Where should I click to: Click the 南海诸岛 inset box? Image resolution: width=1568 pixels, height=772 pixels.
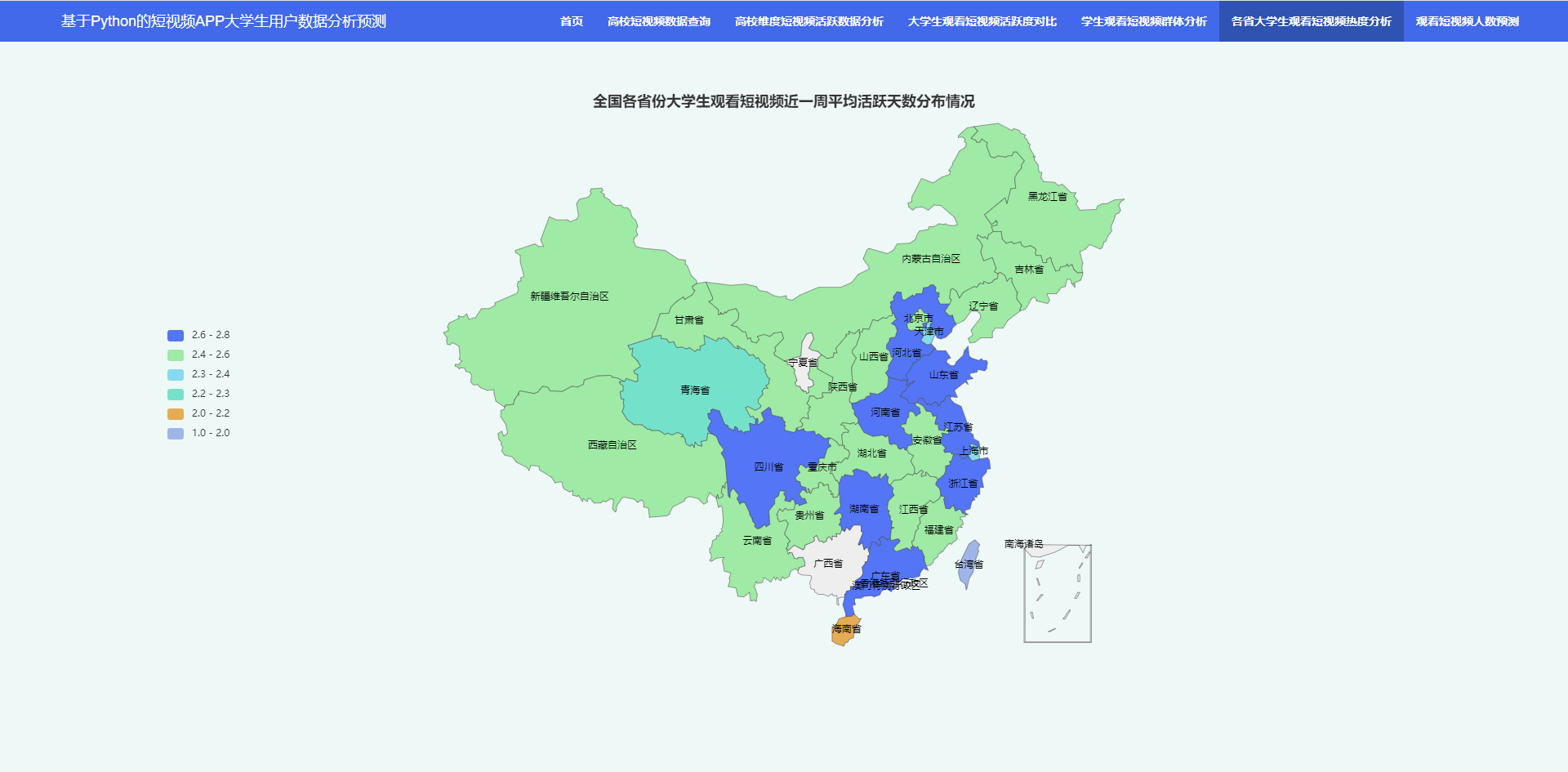pos(1058,594)
